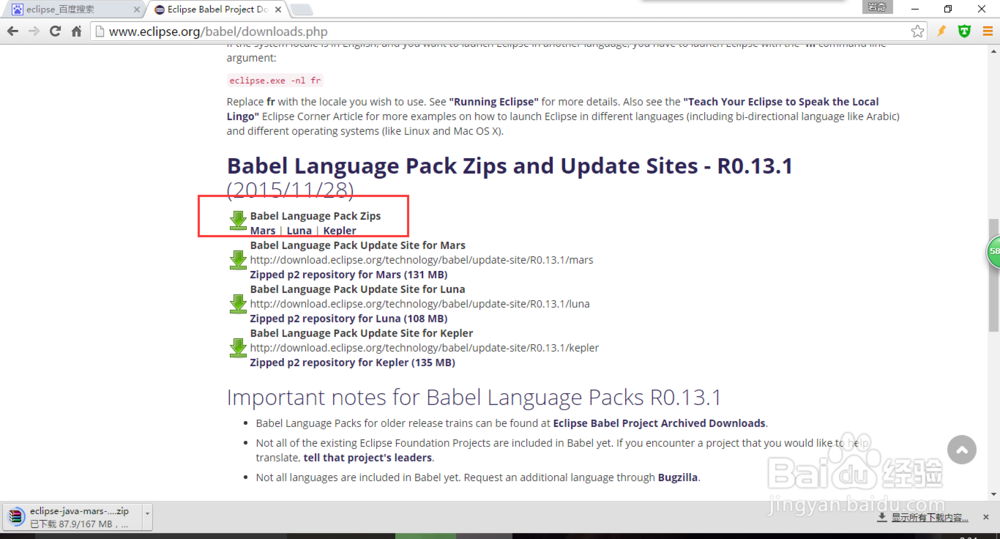This screenshot has width=1000, height=539.
Task: Open Zipped p2 repository for Luna (108 MB)
Action: coord(349,318)
